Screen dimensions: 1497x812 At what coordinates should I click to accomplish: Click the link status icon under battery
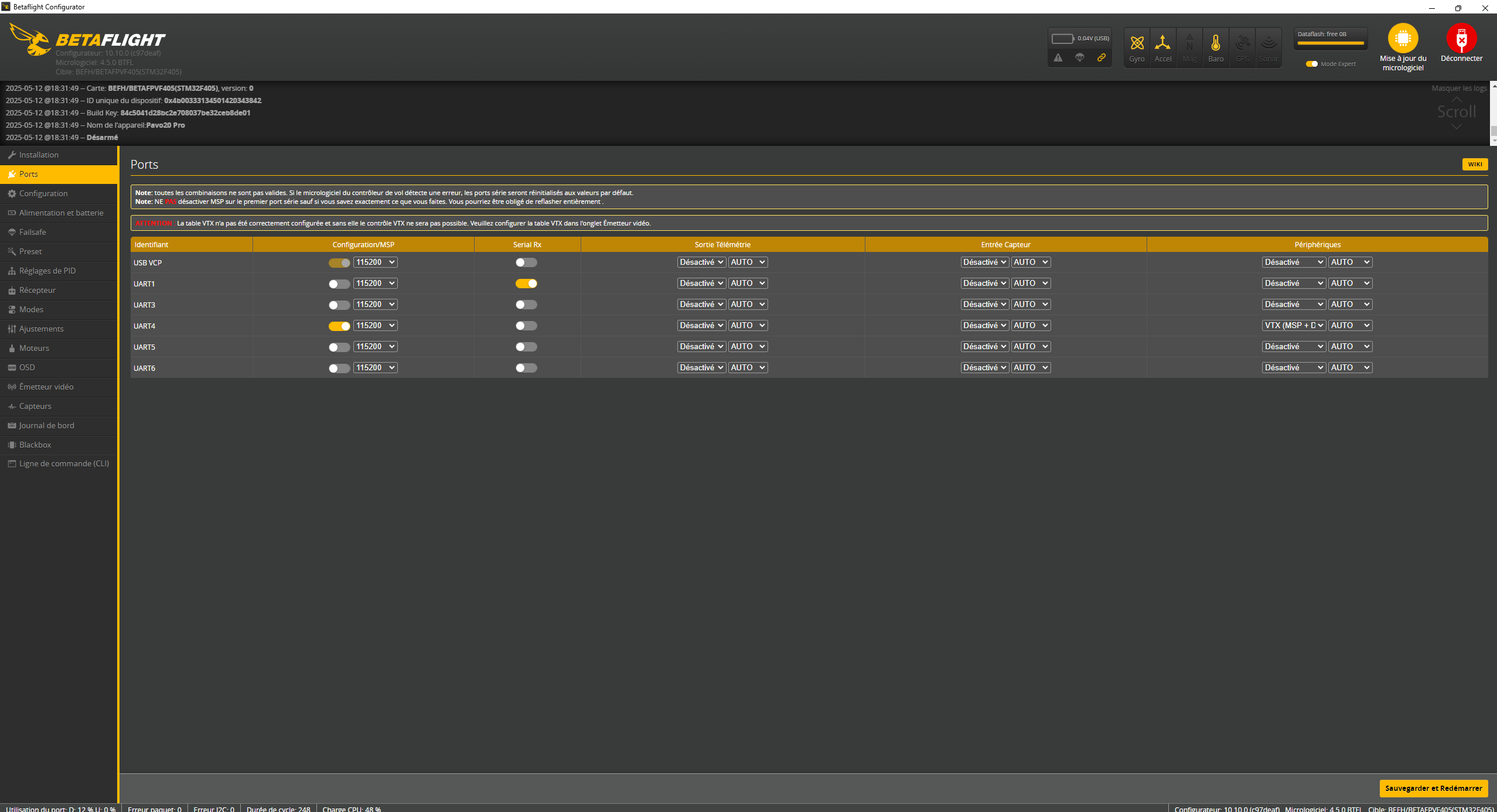[1102, 57]
